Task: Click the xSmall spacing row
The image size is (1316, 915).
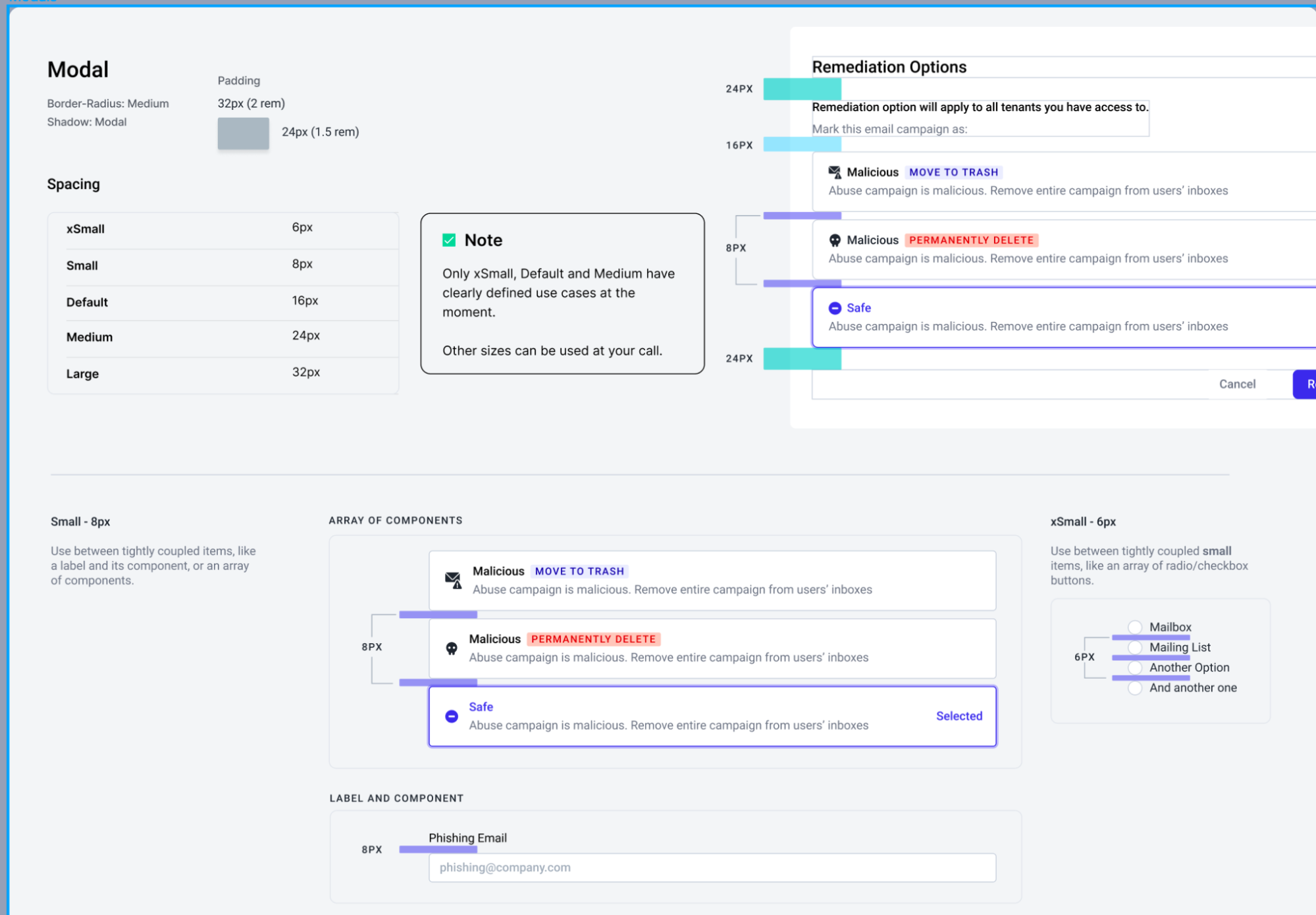Action: [223, 229]
